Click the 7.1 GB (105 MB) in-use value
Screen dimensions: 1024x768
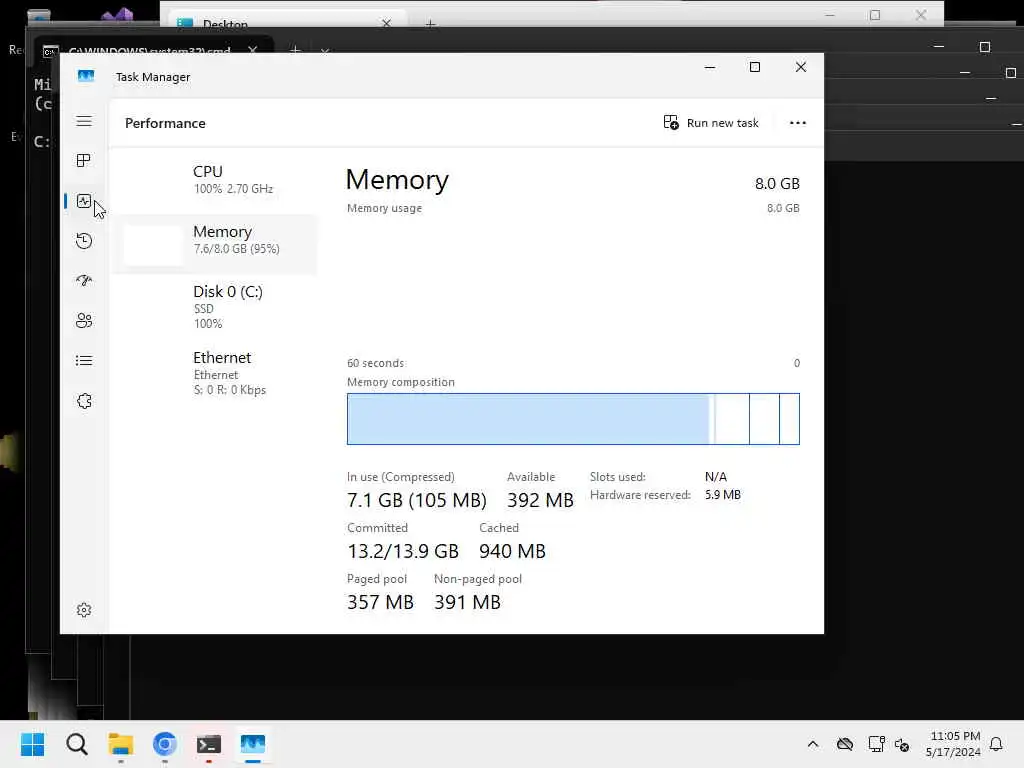pyautogui.click(x=417, y=500)
